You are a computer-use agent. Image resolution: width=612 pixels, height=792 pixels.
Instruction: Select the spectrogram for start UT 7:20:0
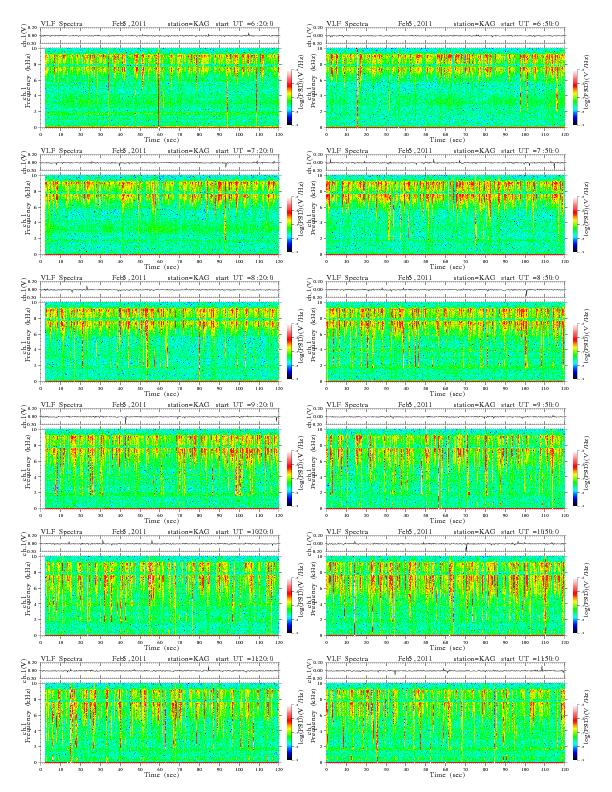pyautogui.click(x=160, y=215)
